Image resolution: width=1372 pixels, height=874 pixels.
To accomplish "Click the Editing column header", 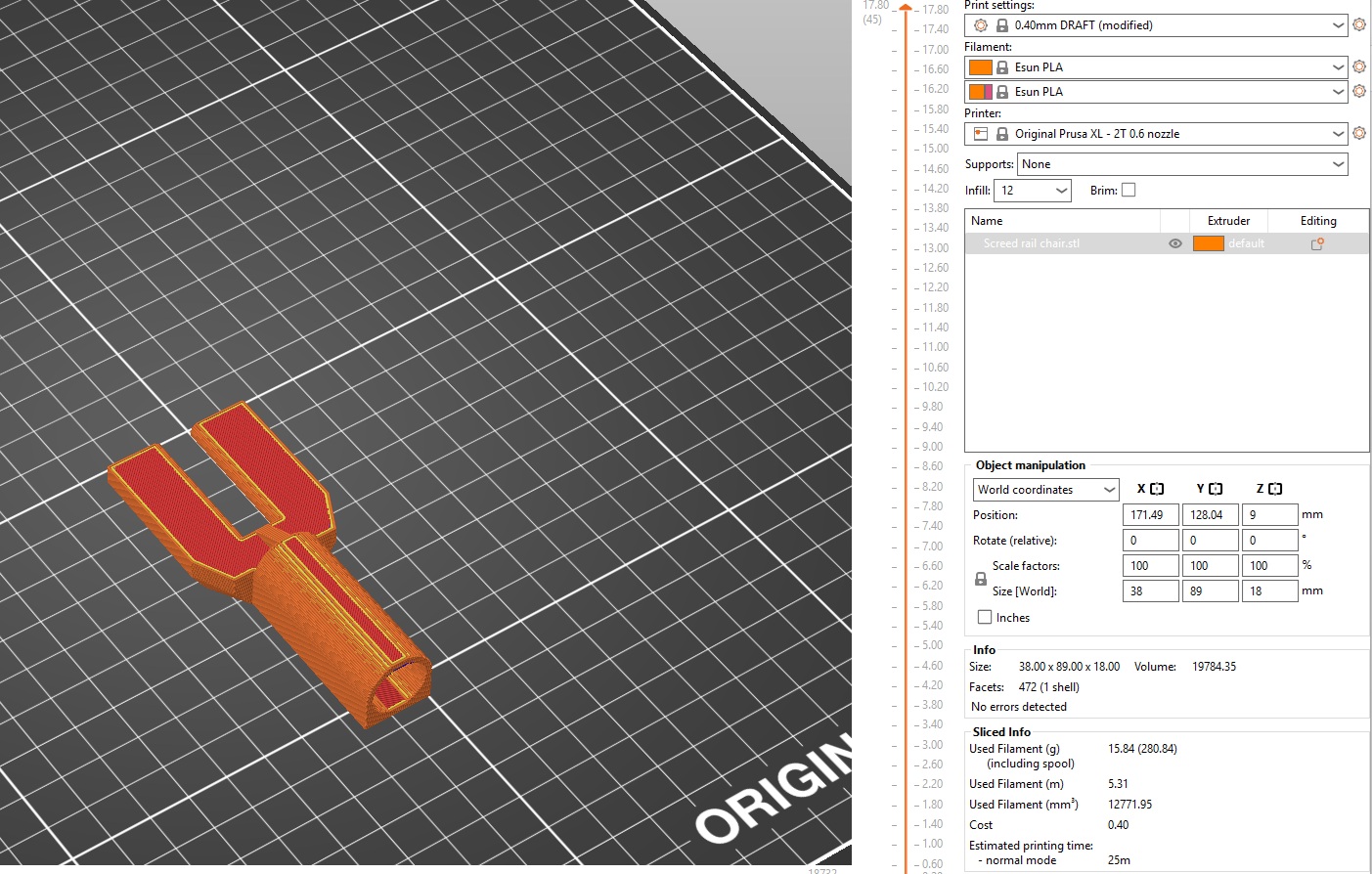I will coord(1318,221).
